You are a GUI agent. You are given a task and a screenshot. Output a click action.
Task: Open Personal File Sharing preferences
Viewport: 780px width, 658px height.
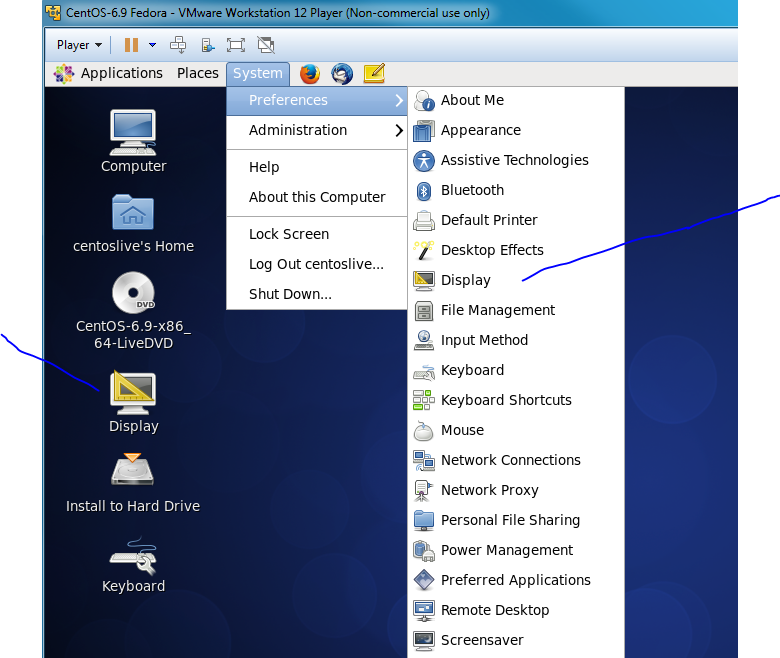click(516, 520)
